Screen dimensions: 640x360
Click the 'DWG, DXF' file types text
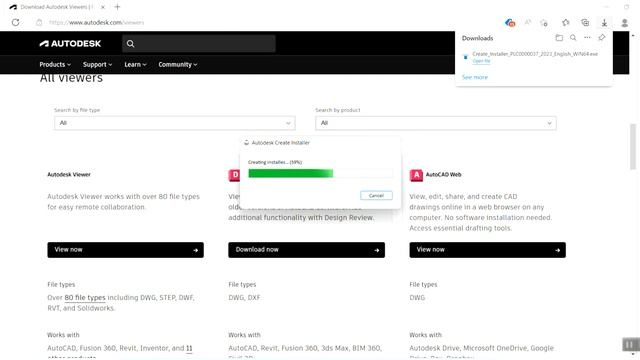click(x=244, y=298)
